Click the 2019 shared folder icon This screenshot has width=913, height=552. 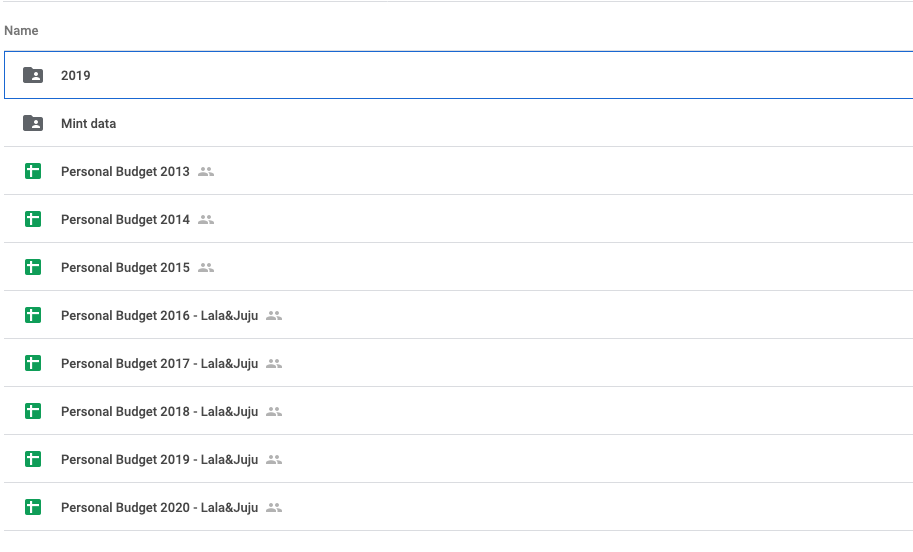(x=33, y=75)
